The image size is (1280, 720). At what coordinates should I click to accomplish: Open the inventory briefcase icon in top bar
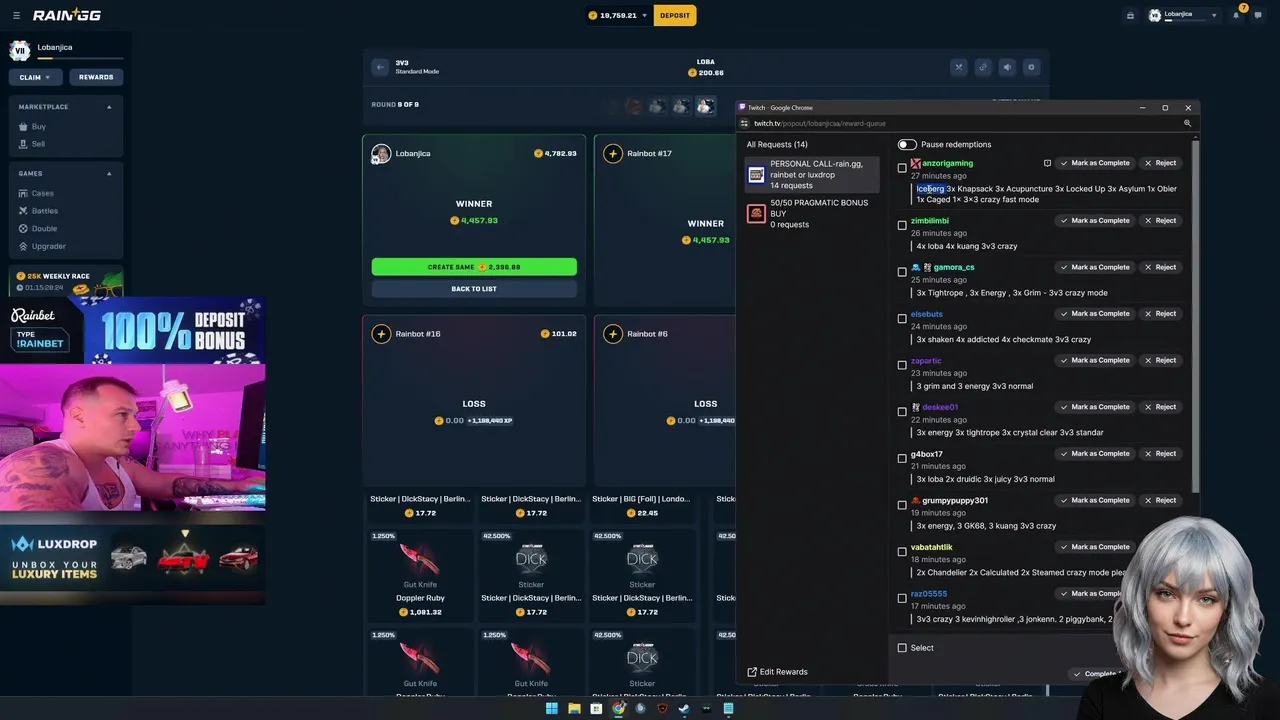1130,15
